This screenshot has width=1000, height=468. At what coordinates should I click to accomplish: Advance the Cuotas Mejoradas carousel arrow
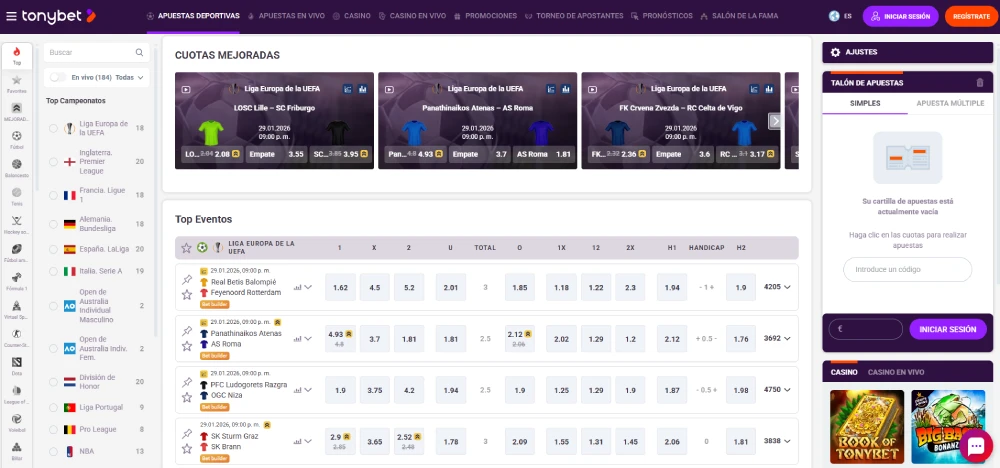(x=775, y=121)
